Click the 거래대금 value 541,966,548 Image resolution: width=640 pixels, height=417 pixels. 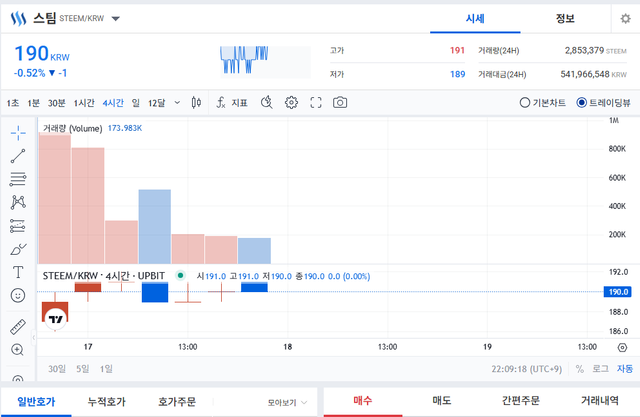click(585, 74)
